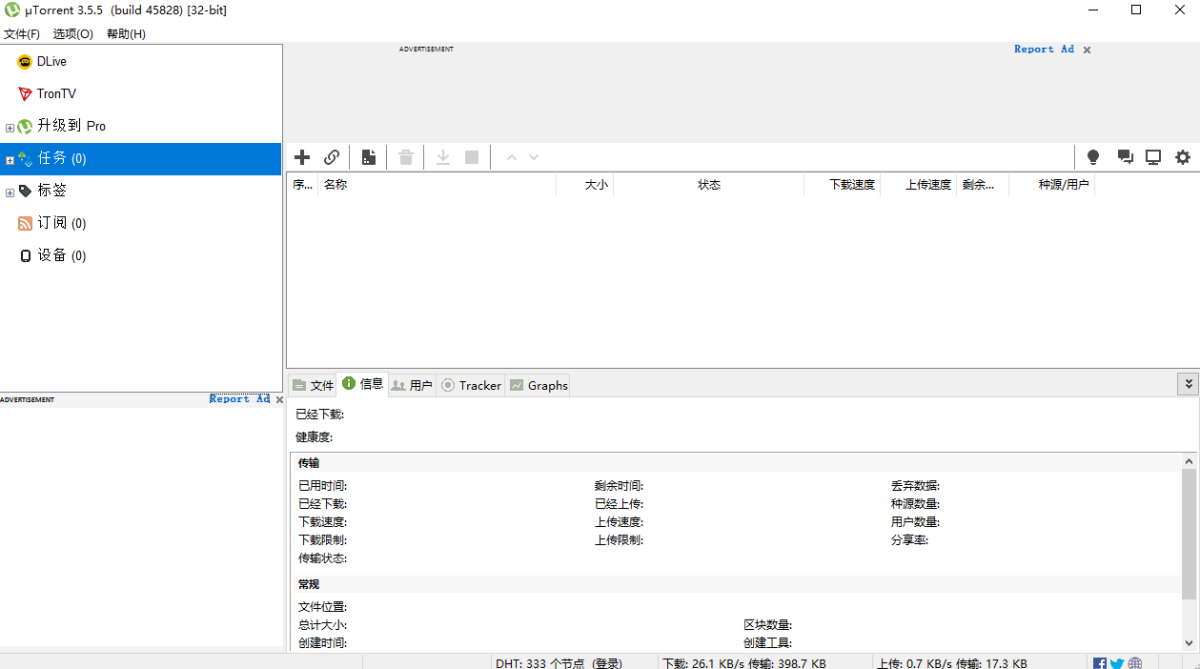Image resolution: width=1200 pixels, height=669 pixels.
Task: Switch to the Tracker tab
Action: click(471, 385)
